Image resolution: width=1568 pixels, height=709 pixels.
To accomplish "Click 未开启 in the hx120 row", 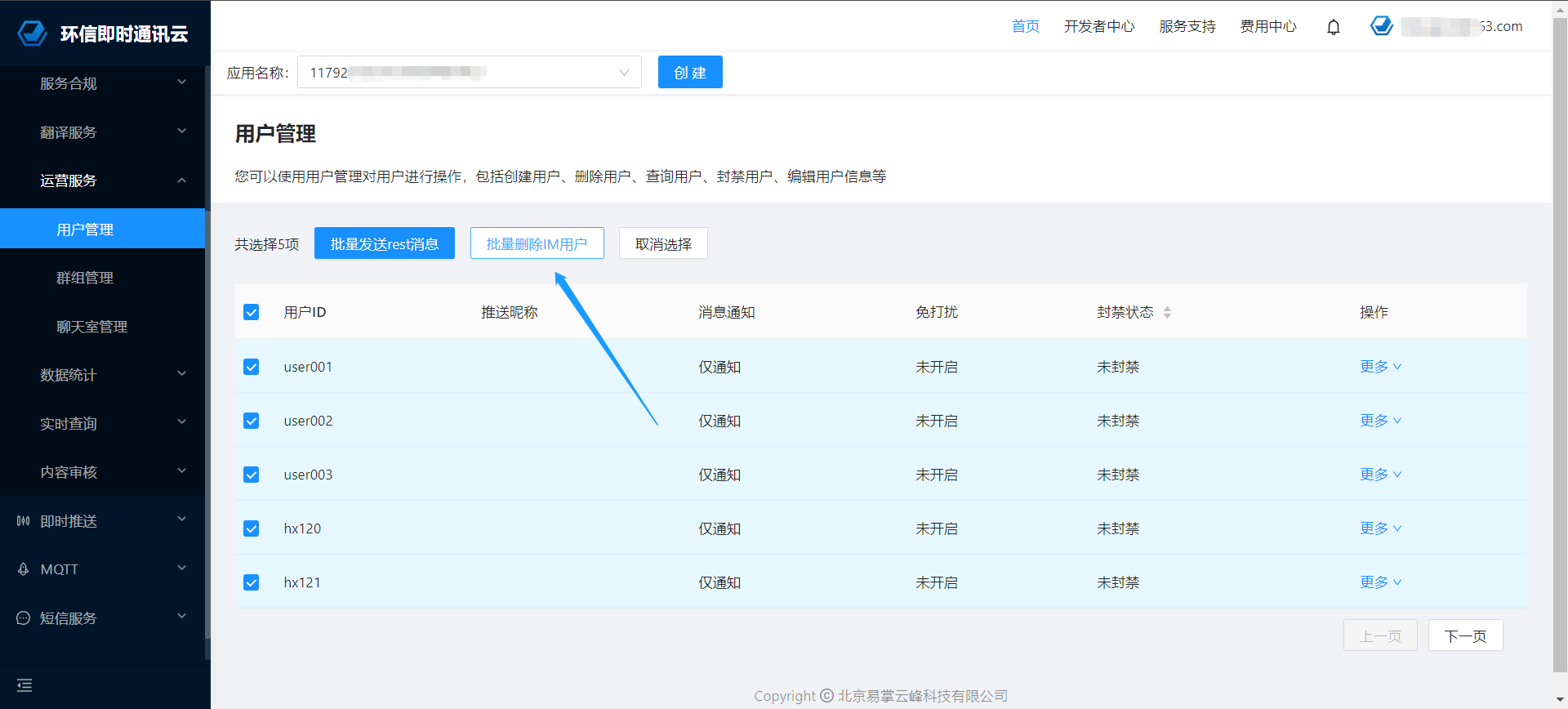I will [937, 528].
